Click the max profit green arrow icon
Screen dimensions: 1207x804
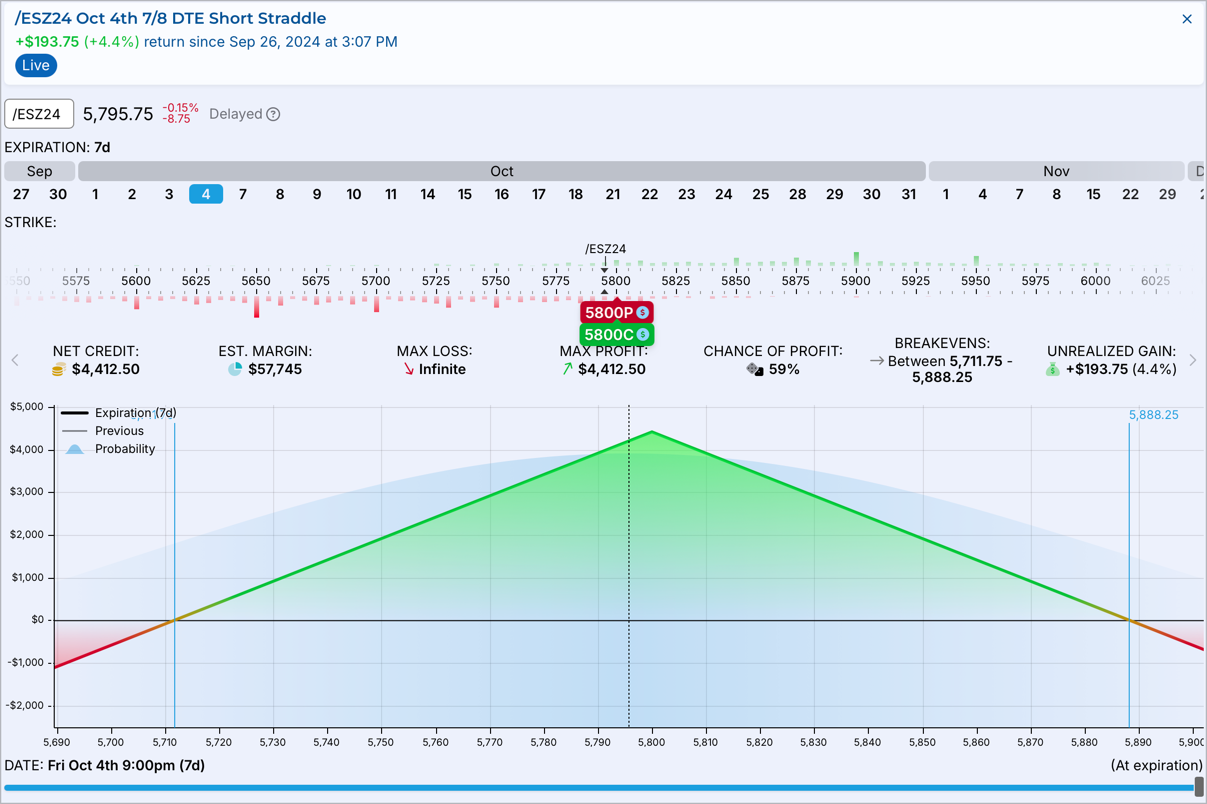point(567,370)
